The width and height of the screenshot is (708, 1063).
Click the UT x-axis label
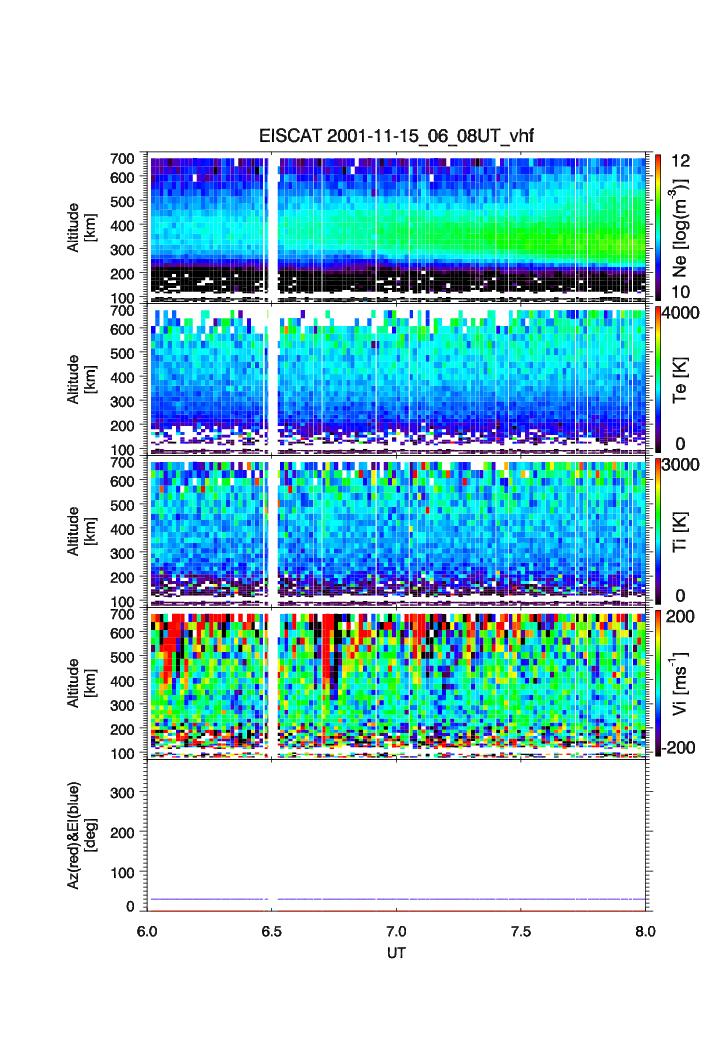coord(397,954)
